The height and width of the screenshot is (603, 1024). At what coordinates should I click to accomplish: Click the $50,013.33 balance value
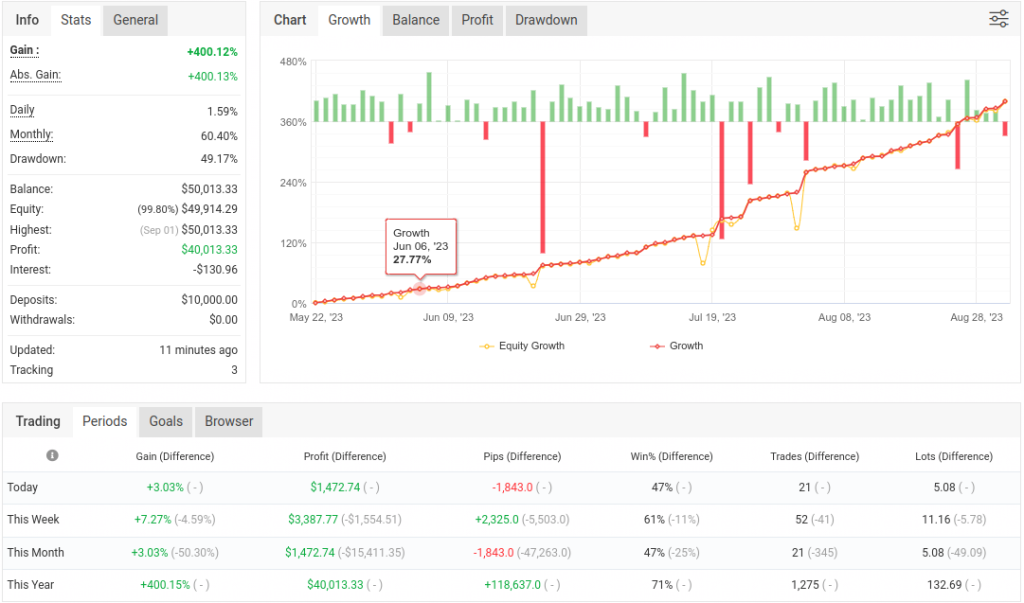pyautogui.click(x=209, y=189)
